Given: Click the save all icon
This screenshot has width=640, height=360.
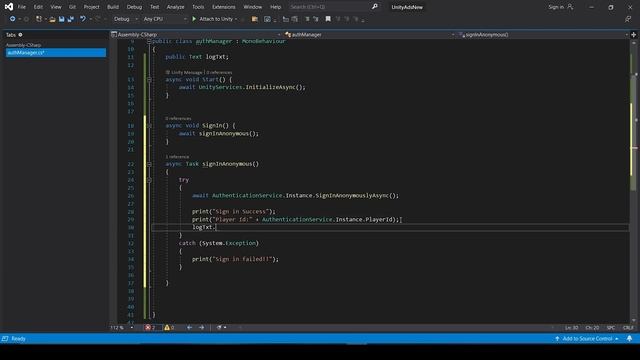Looking at the screenshot, I should click(71, 19).
